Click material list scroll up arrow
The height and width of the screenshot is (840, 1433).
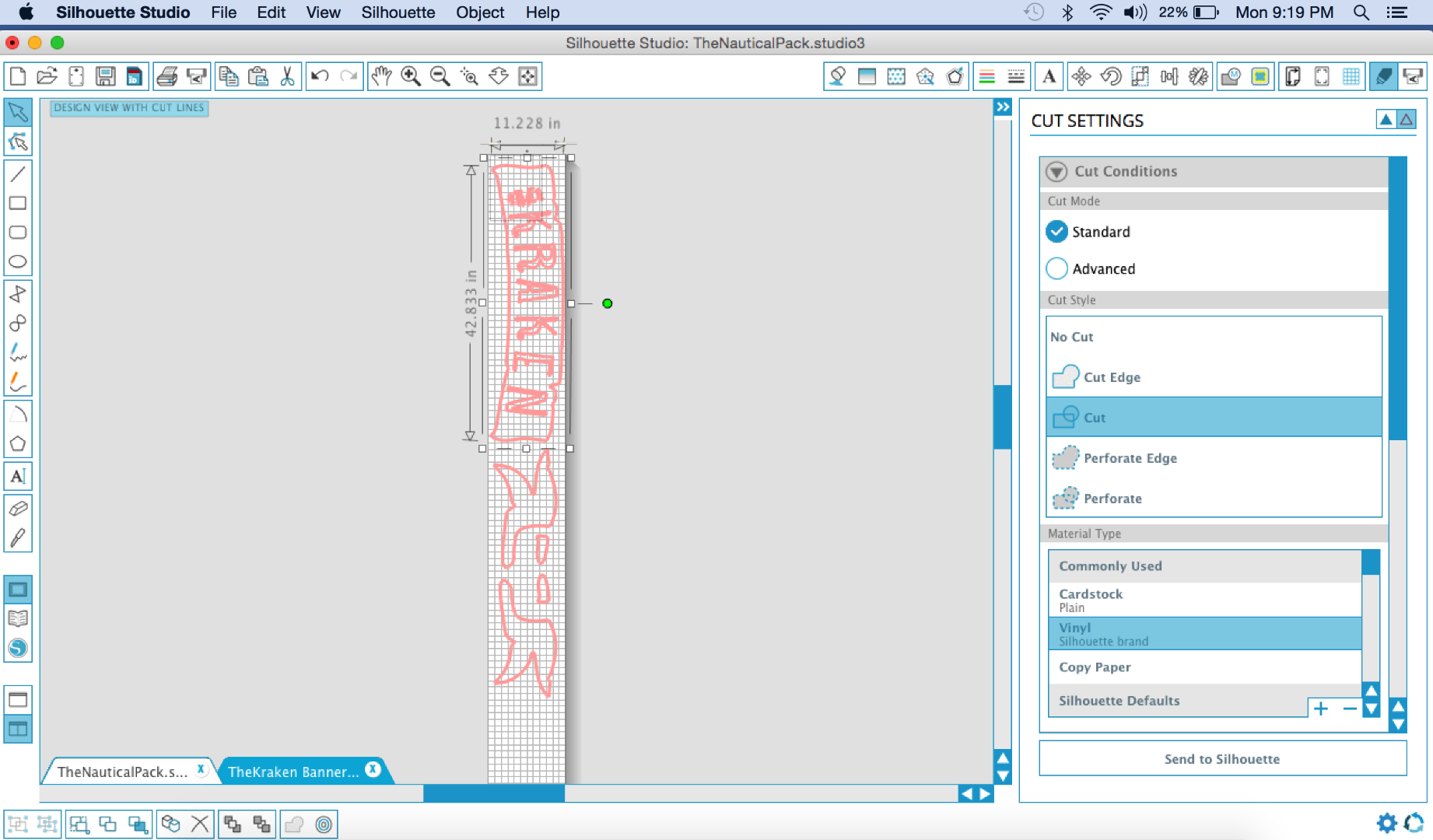(x=1372, y=691)
